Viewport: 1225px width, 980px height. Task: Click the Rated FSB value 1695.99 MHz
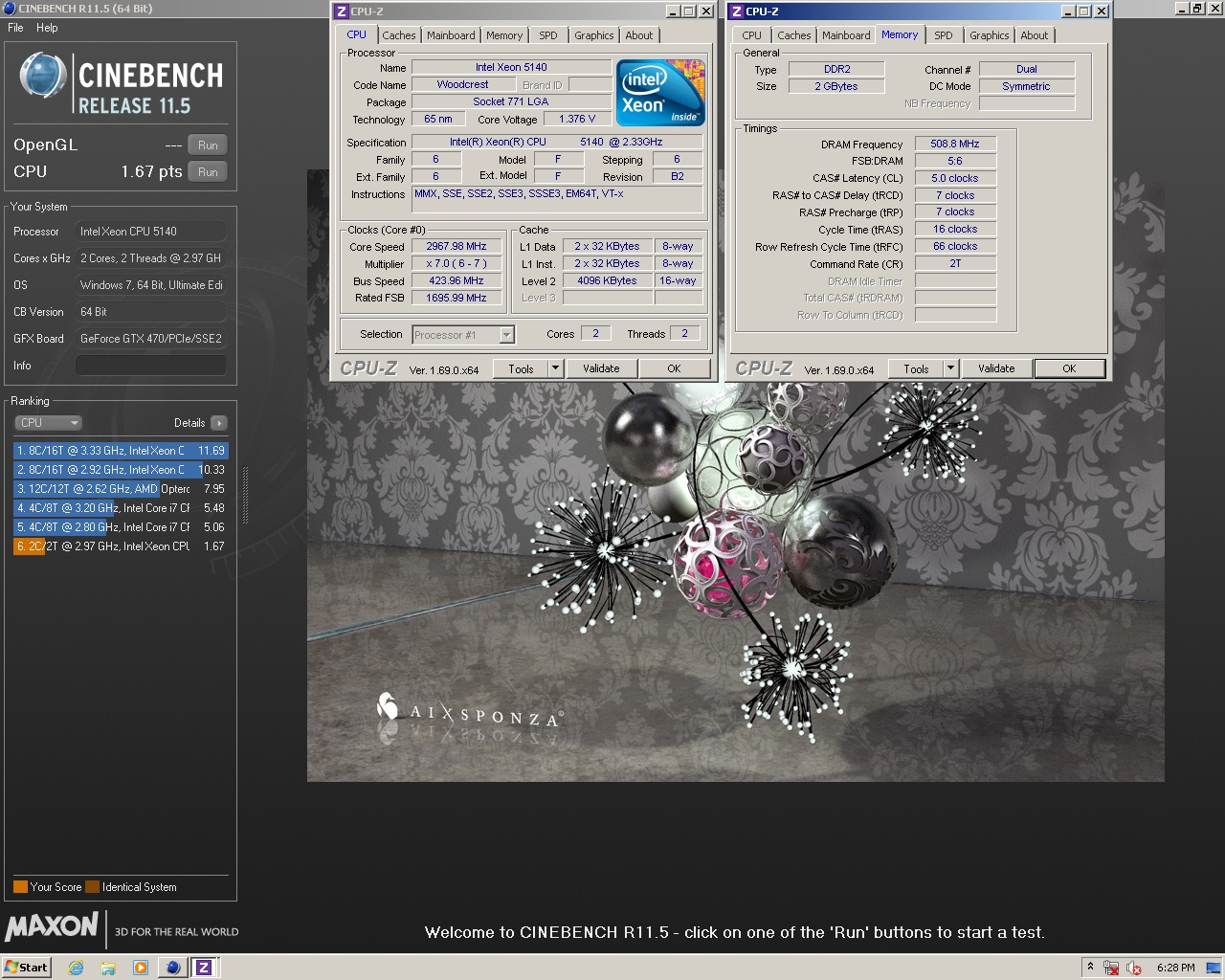tap(457, 299)
